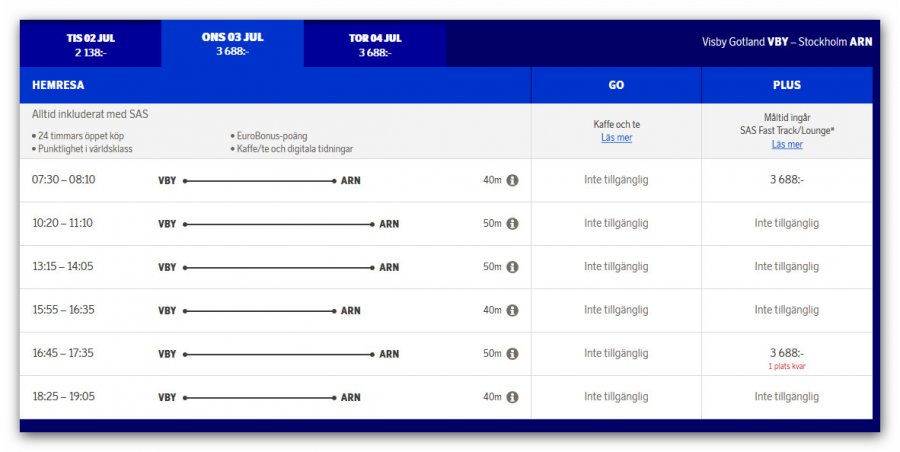Click info icon for 16:45 – 17:35 flight
Screen dimensions: 900x452
[x=512, y=354]
